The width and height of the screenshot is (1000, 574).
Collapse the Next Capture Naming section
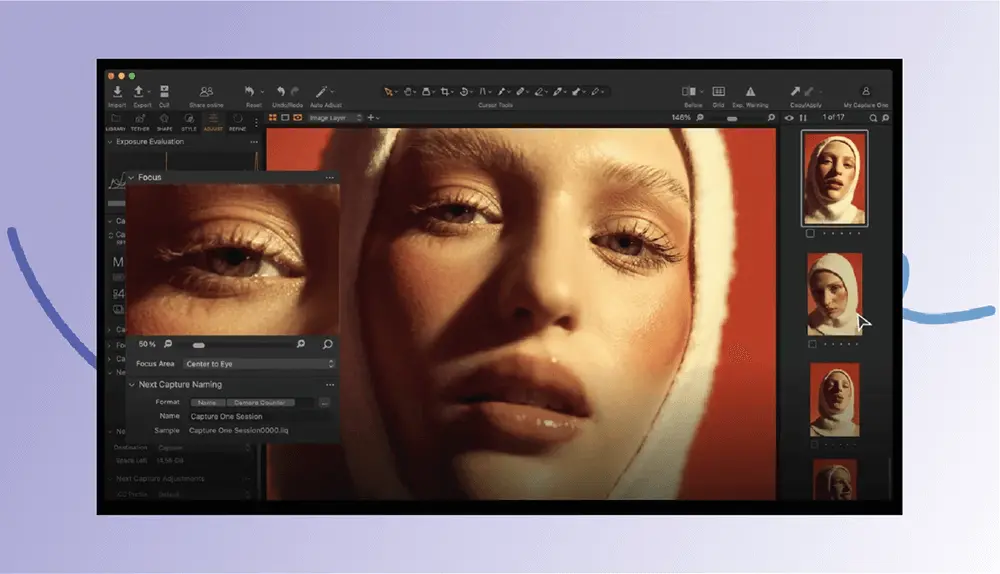pyautogui.click(x=131, y=385)
